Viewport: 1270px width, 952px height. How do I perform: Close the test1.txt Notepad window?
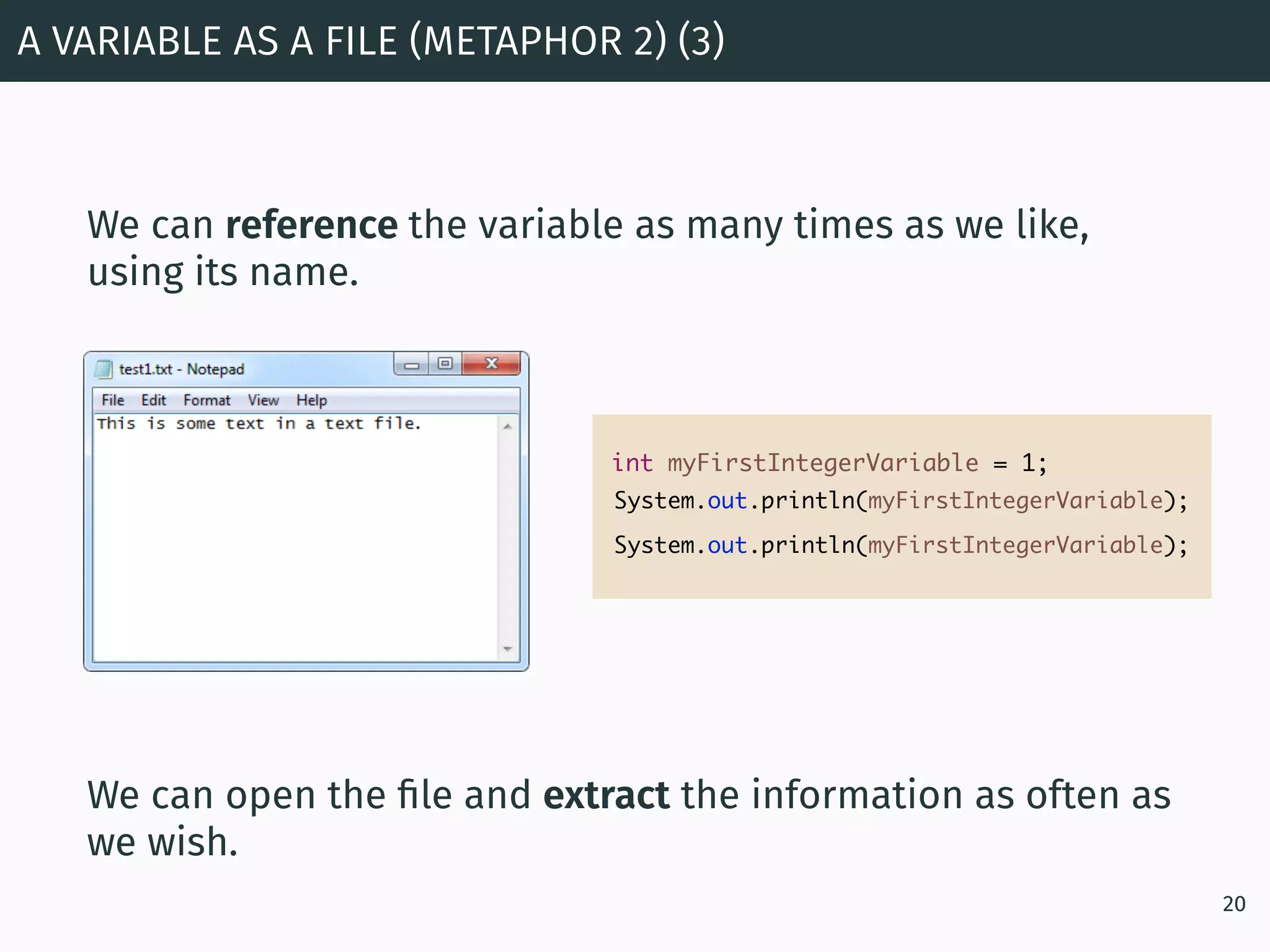(x=491, y=364)
